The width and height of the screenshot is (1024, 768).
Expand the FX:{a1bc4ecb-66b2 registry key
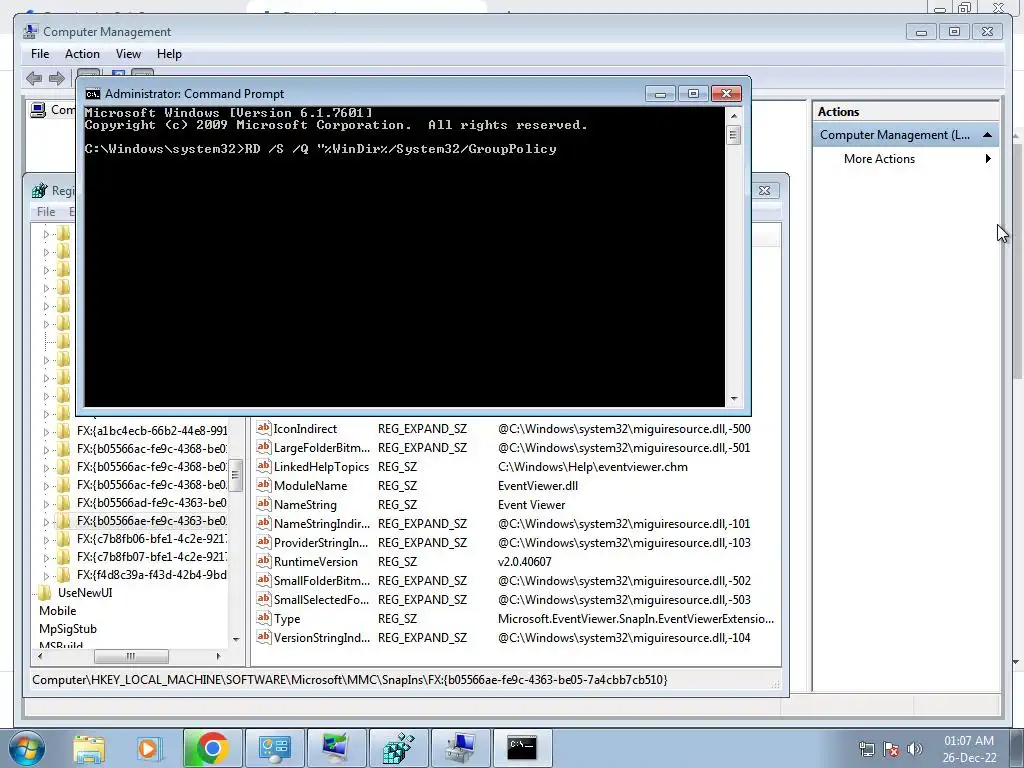pos(46,432)
